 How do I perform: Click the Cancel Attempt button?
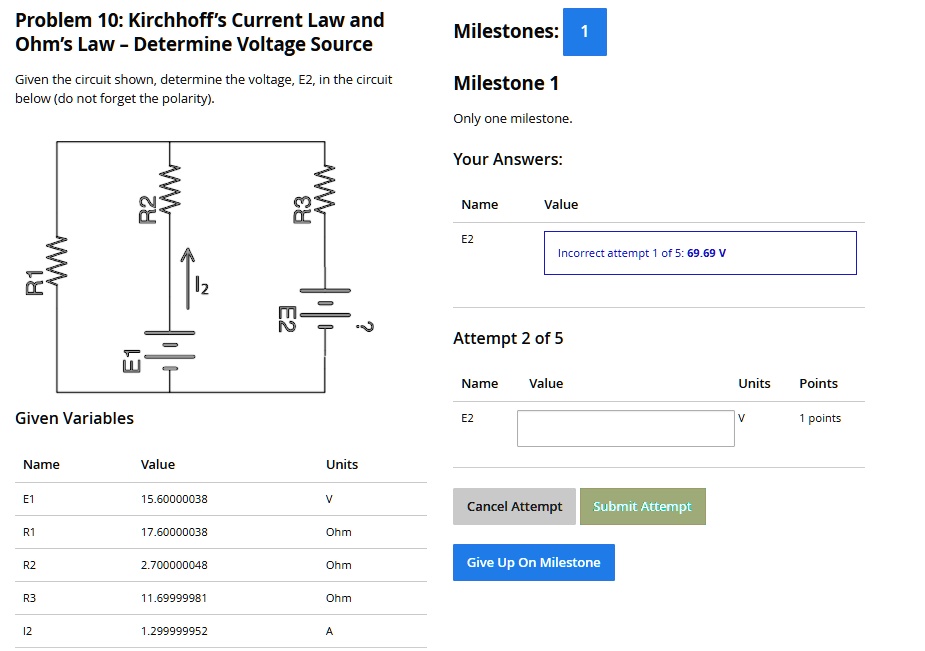point(514,506)
